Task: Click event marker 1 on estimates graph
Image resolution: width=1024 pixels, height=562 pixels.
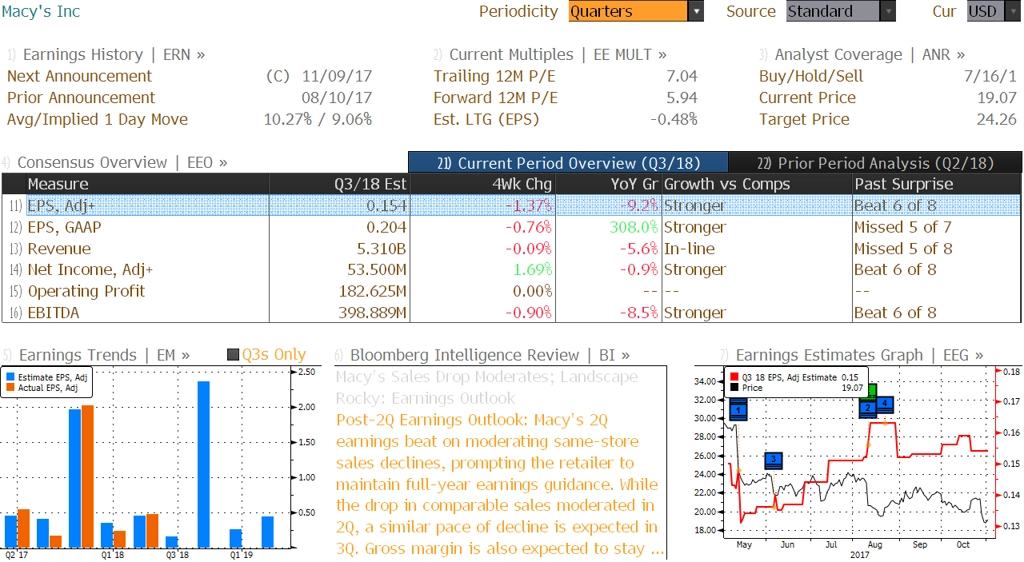Action: coord(738,411)
